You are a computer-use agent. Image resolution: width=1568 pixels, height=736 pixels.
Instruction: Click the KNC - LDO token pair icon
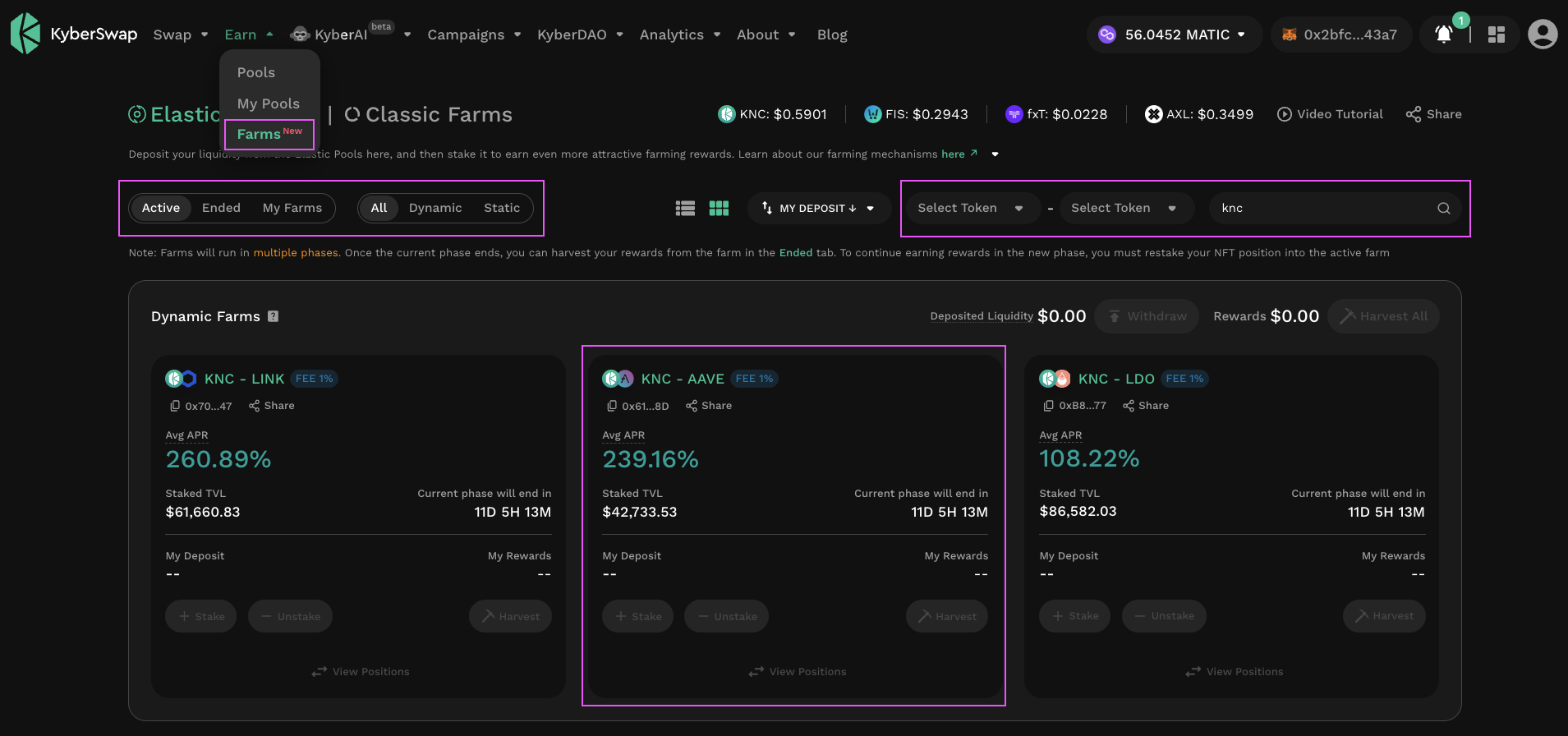pyautogui.click(x=1055, y=379)
